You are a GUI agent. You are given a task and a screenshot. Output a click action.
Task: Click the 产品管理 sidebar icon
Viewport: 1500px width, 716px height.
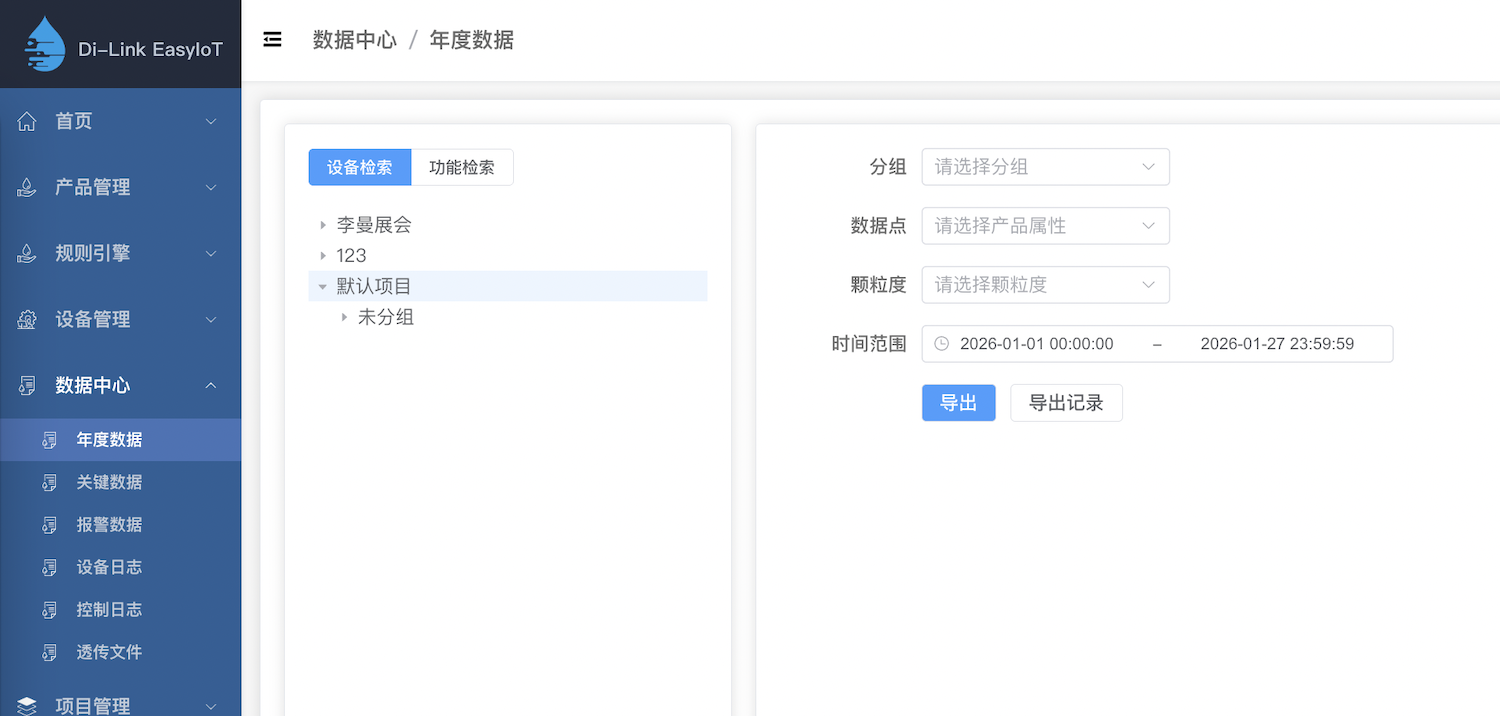point(27,188)
